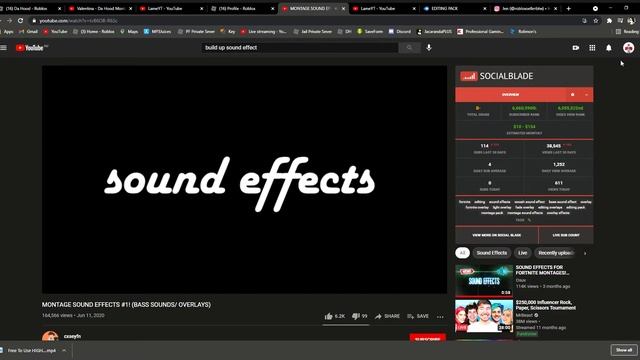This screenshot has height=360, width=640.
Task: Switch to the Profile - Roblox tab
Action: (242, 9)
